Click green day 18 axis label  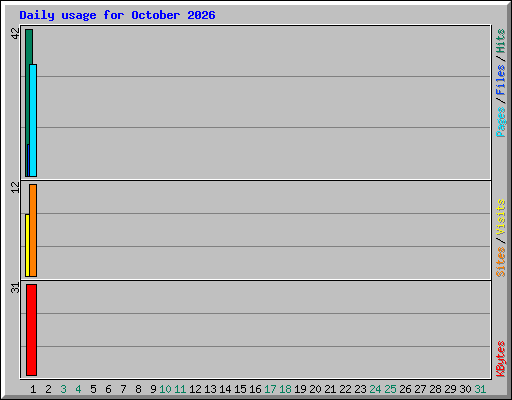click(285, 389)
